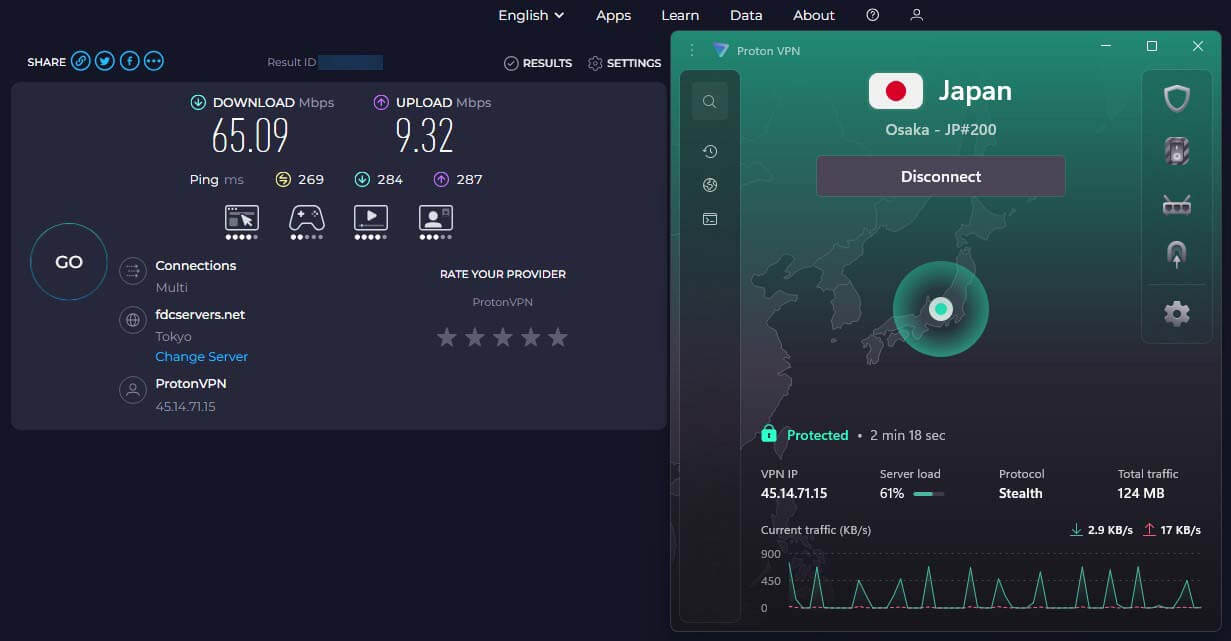Open the Data menu
The image size is (1231, 641).
(746, 15)
